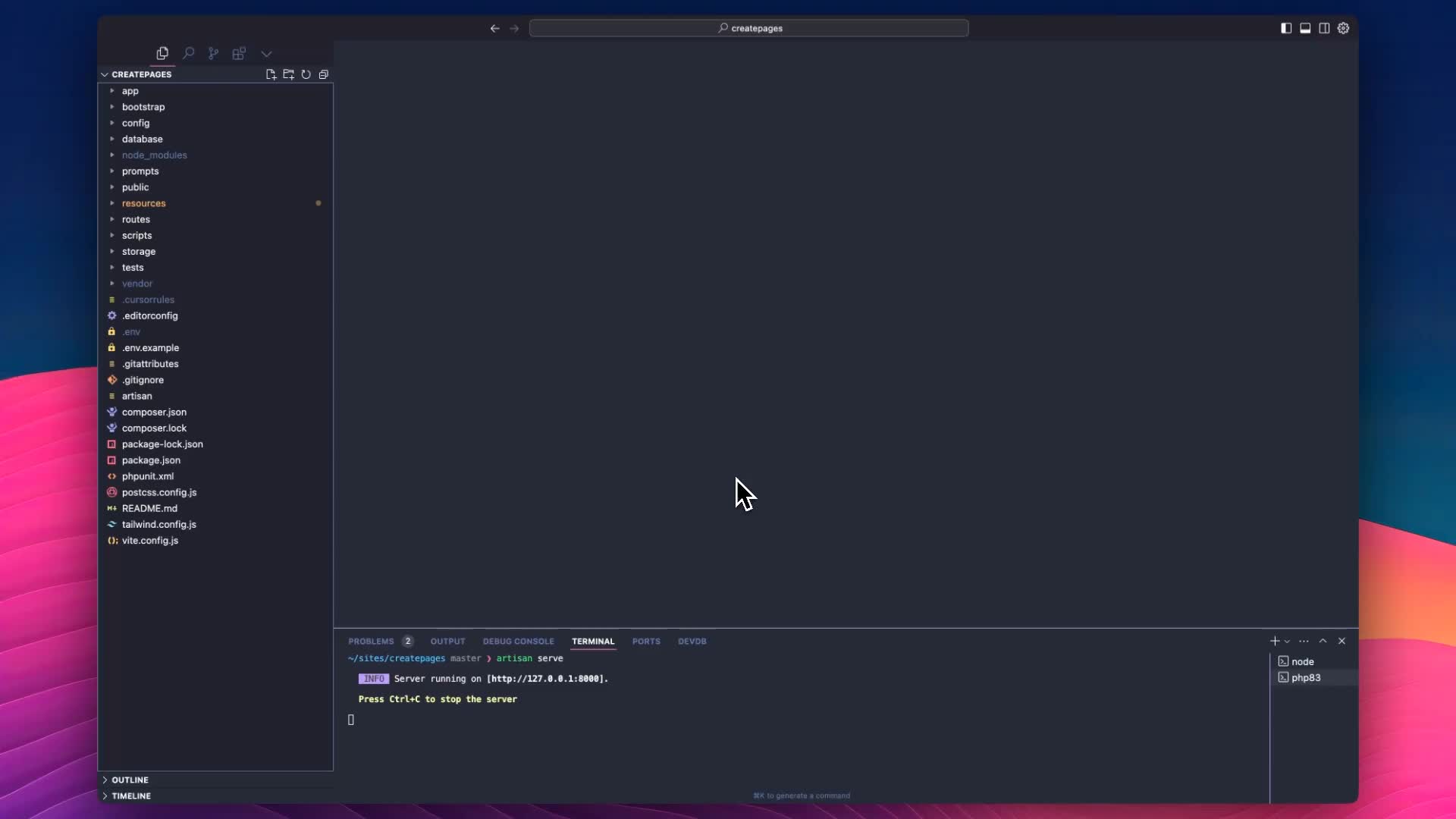Open composer.json
The width and height of the screenshot is (1456, 819).
pos(215,413)
